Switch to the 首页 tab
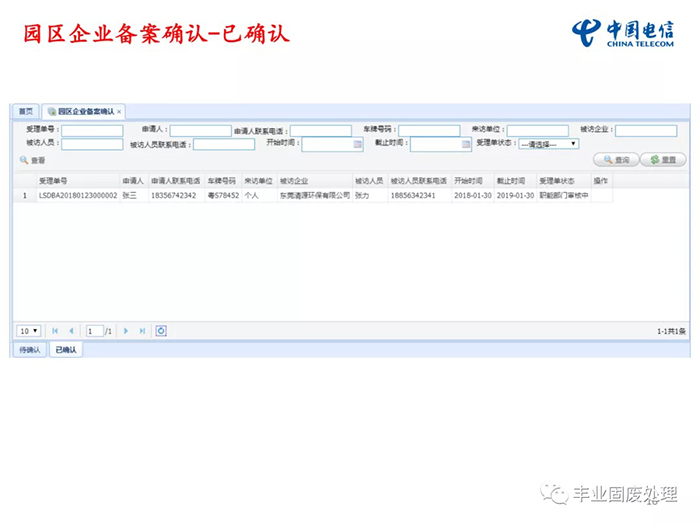The height and width of the screenshot is (525, 700). pos(26,111)
